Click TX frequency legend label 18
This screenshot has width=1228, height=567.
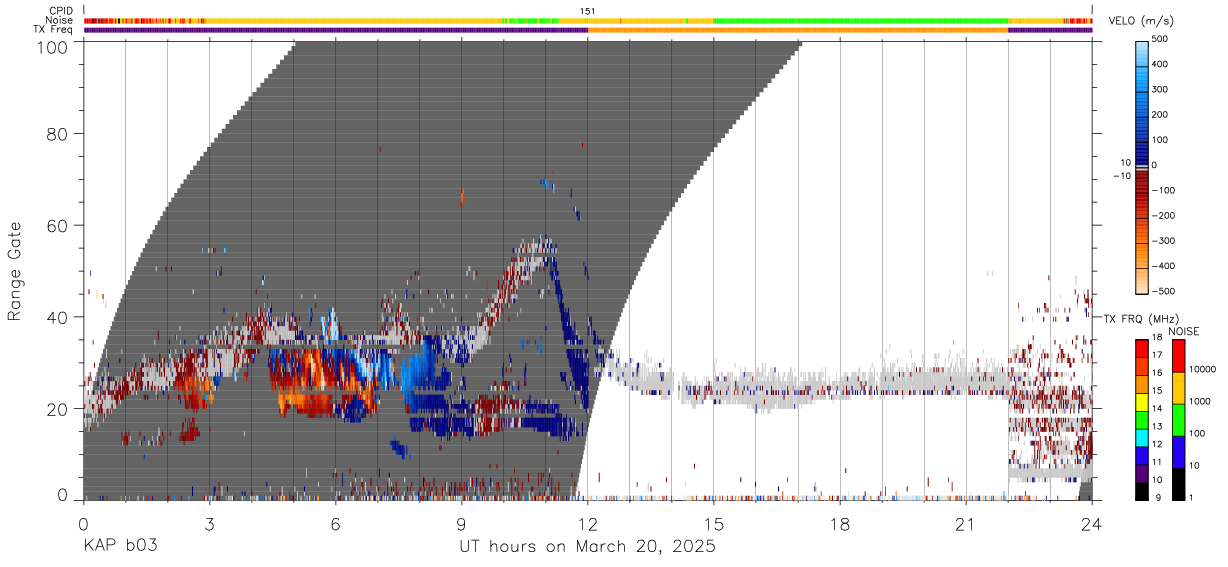tap(1157, 337)
